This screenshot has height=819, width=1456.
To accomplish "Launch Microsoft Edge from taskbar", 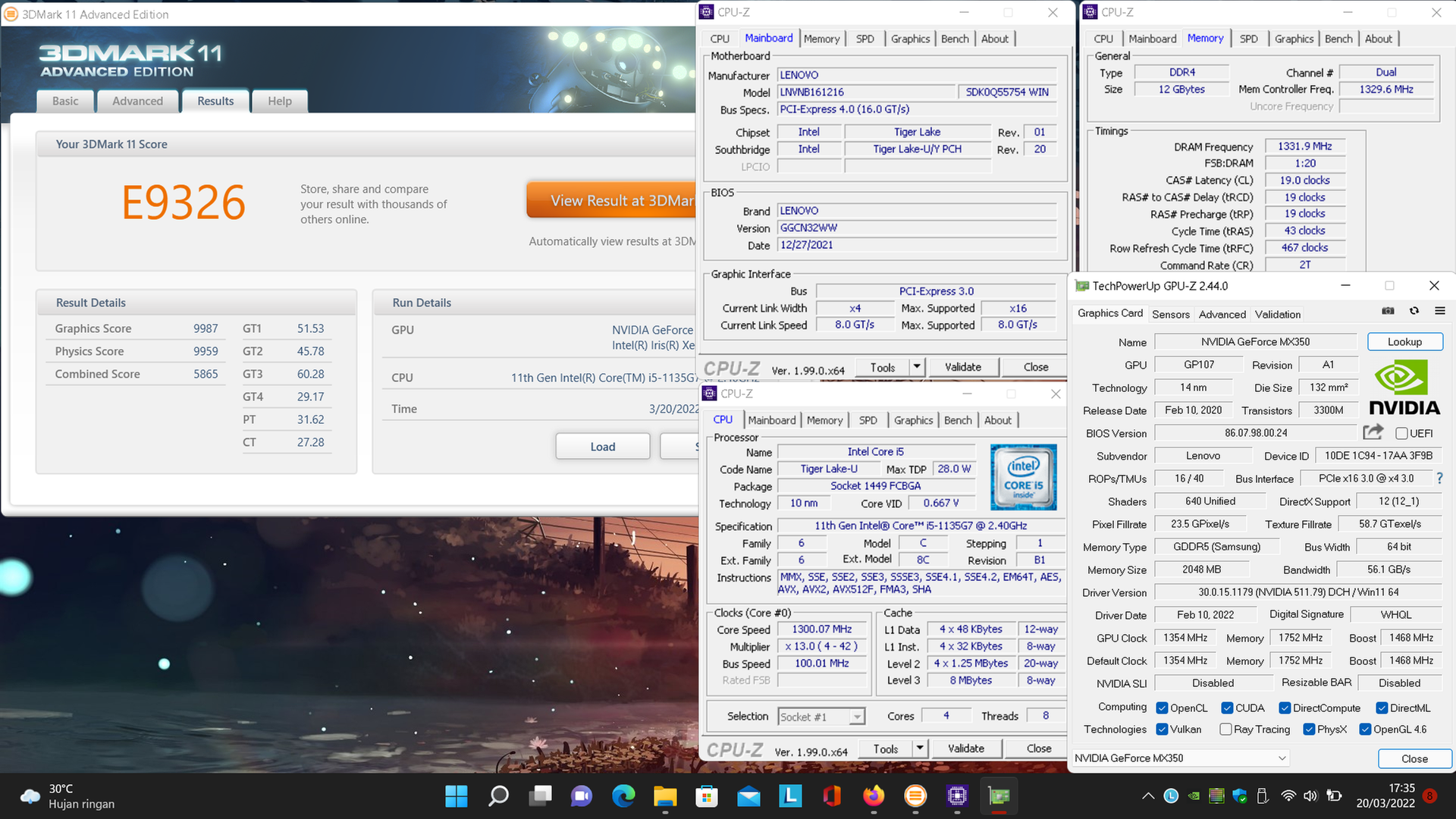I will [x=623, y=795].
